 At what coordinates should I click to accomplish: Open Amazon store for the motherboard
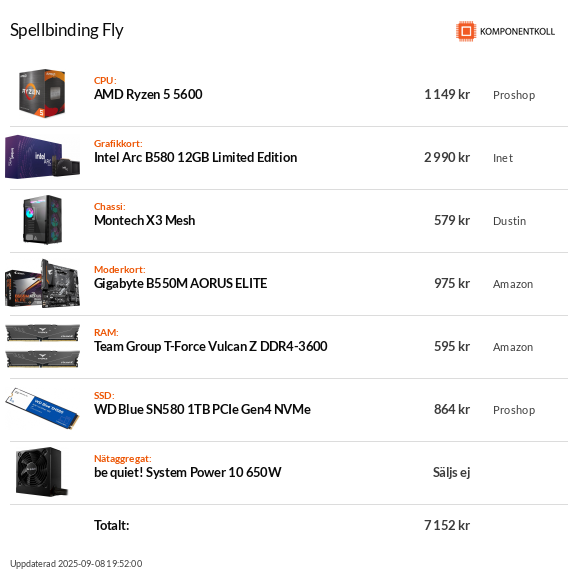(x=513, y=284)
